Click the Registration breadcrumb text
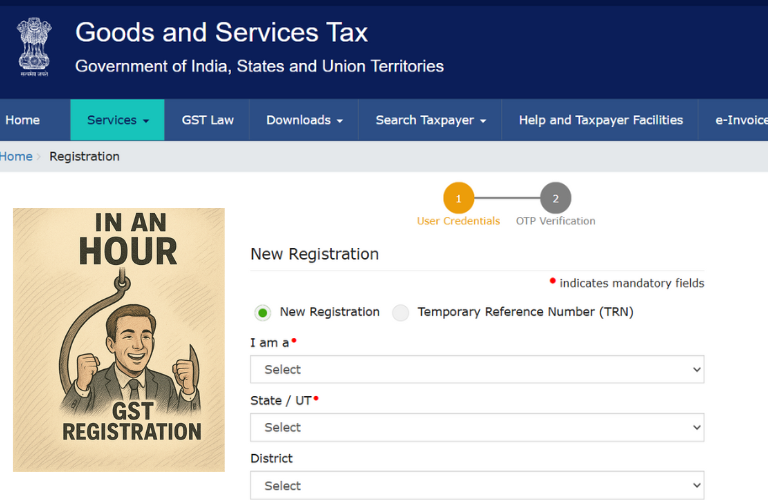The image size is (768, 500). 84,157
